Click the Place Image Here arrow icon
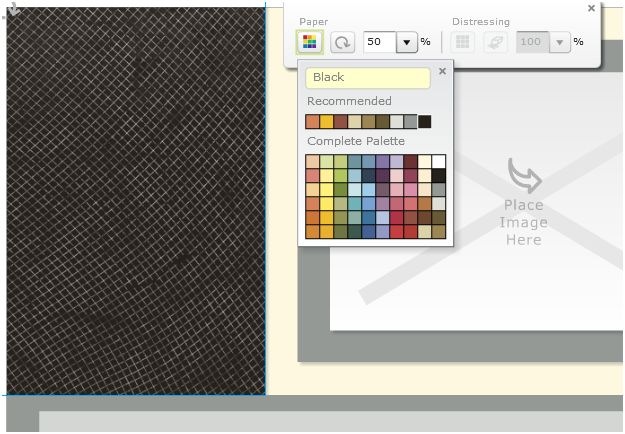The height and width of the screenshot is (434, 625). coord(525,175)
